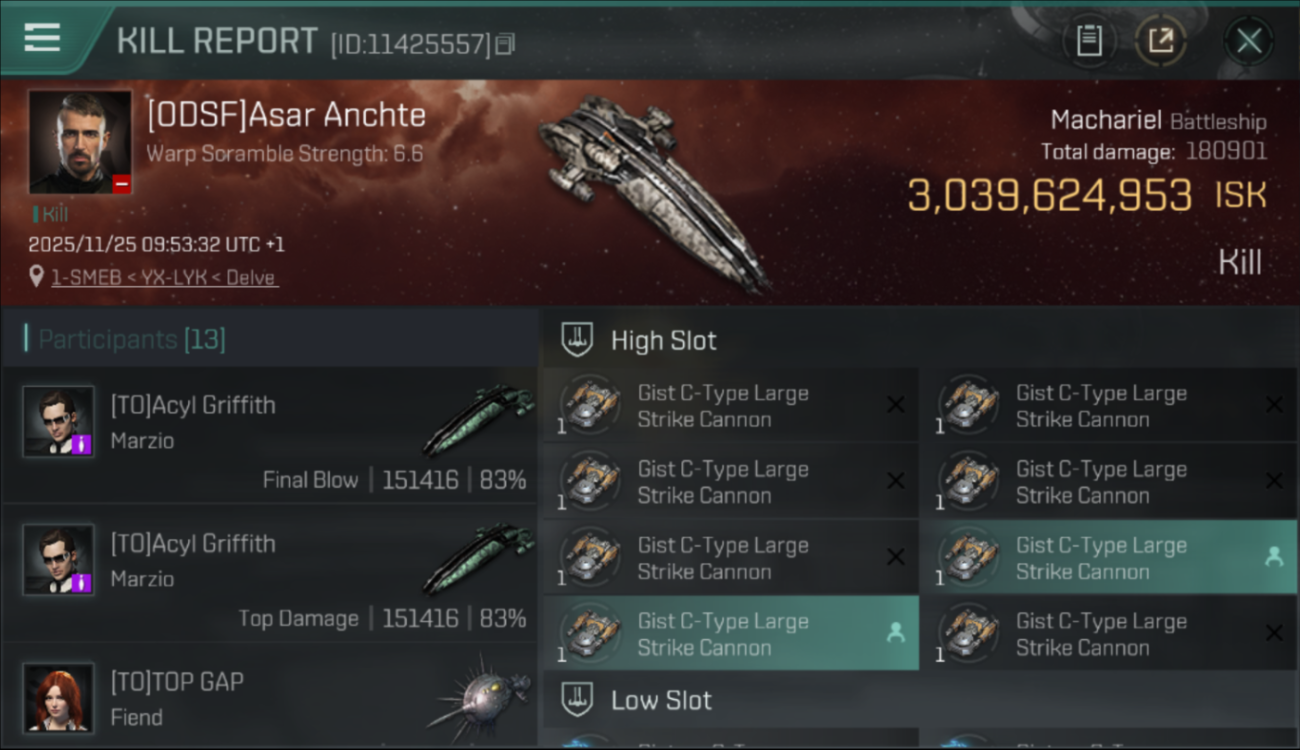Viewport: 1300px width, 750px height.
Task: Select the Top Damage participant entry
Action: coord(270,573)
